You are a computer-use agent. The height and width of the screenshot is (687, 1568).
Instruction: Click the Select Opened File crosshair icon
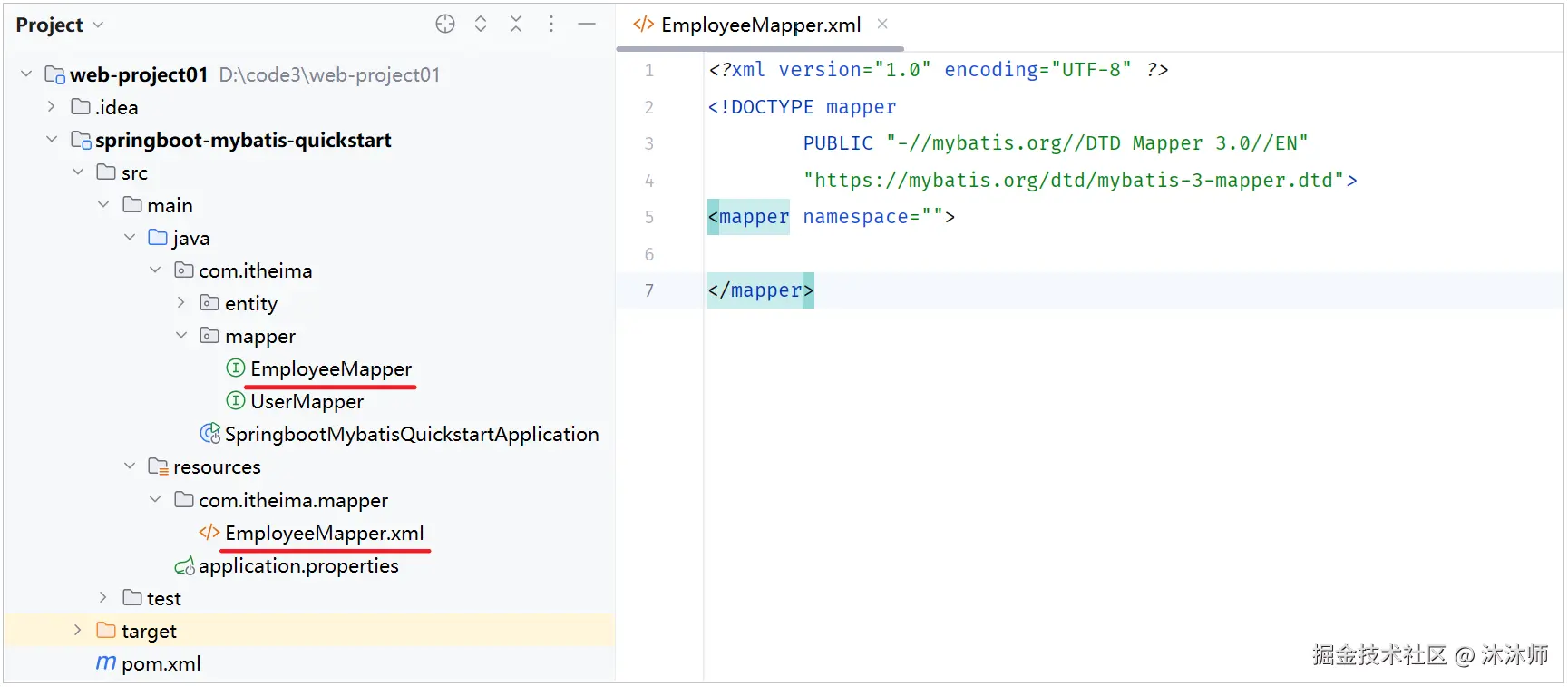click(x=444, y=25)
